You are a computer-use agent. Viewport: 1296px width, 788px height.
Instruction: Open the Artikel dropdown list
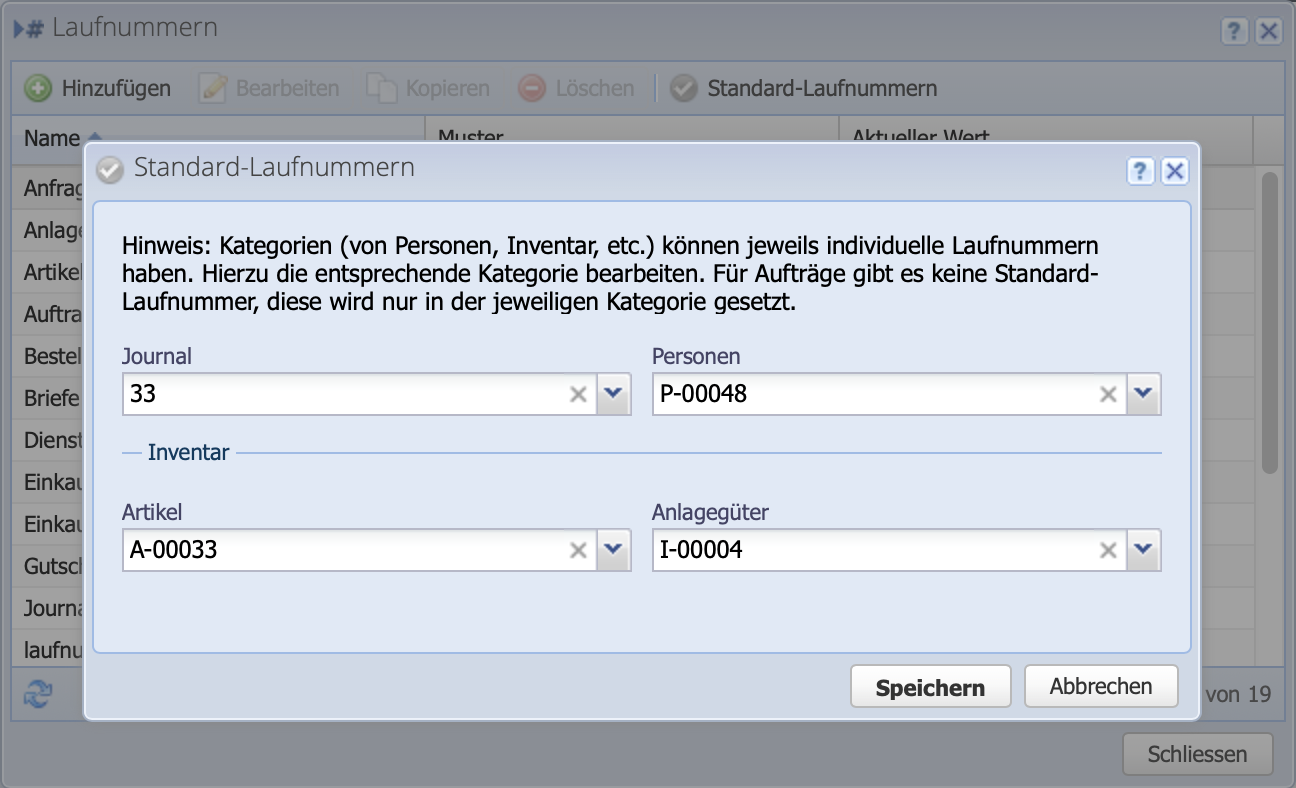pyautogui.click(x=614, y=550)
